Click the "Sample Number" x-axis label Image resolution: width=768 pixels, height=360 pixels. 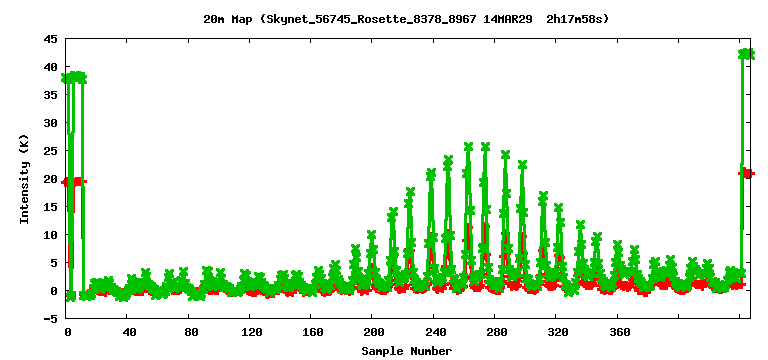[x=407, y=351]
